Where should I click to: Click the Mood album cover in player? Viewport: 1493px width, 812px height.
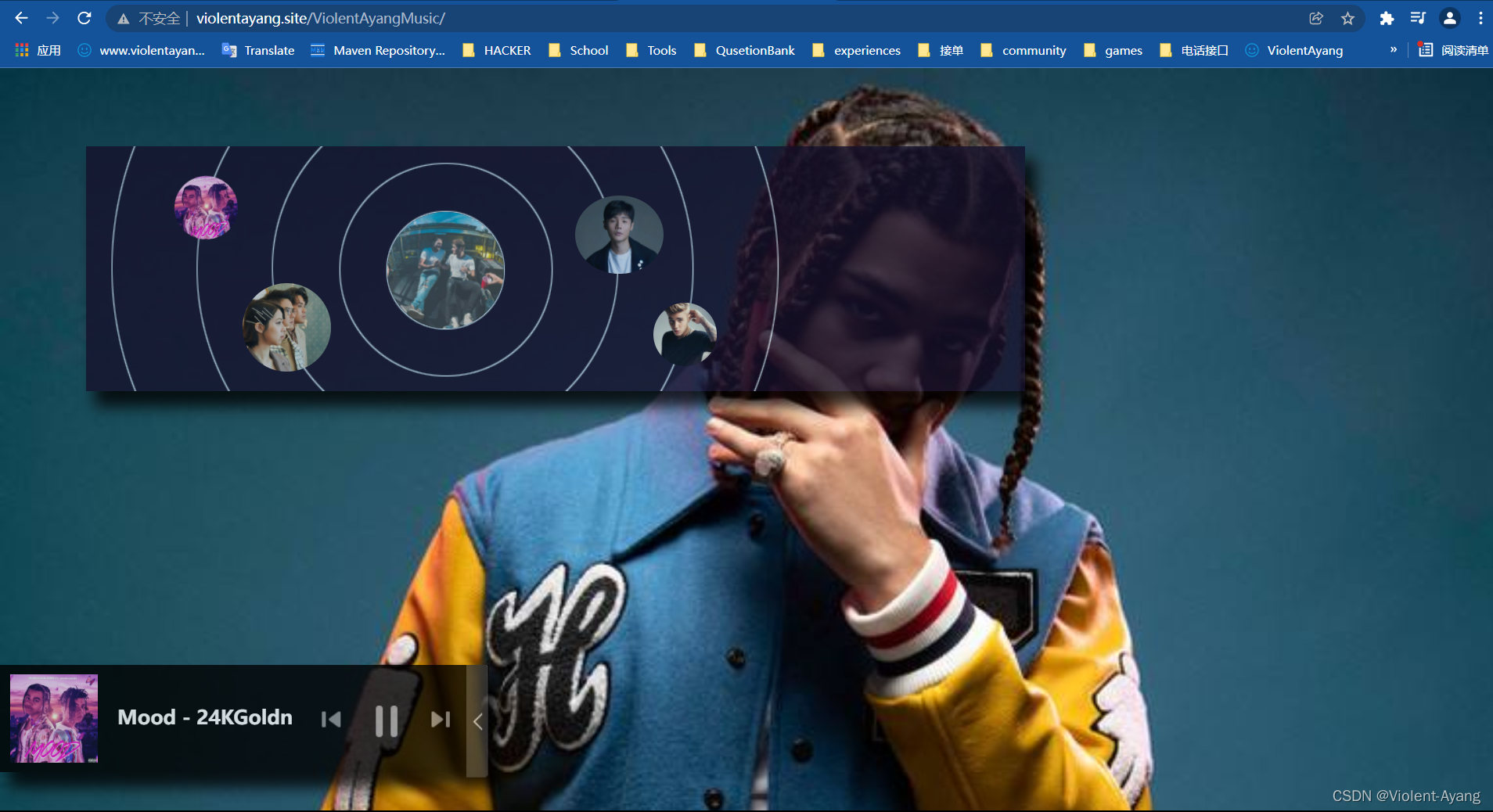(54, 718)
